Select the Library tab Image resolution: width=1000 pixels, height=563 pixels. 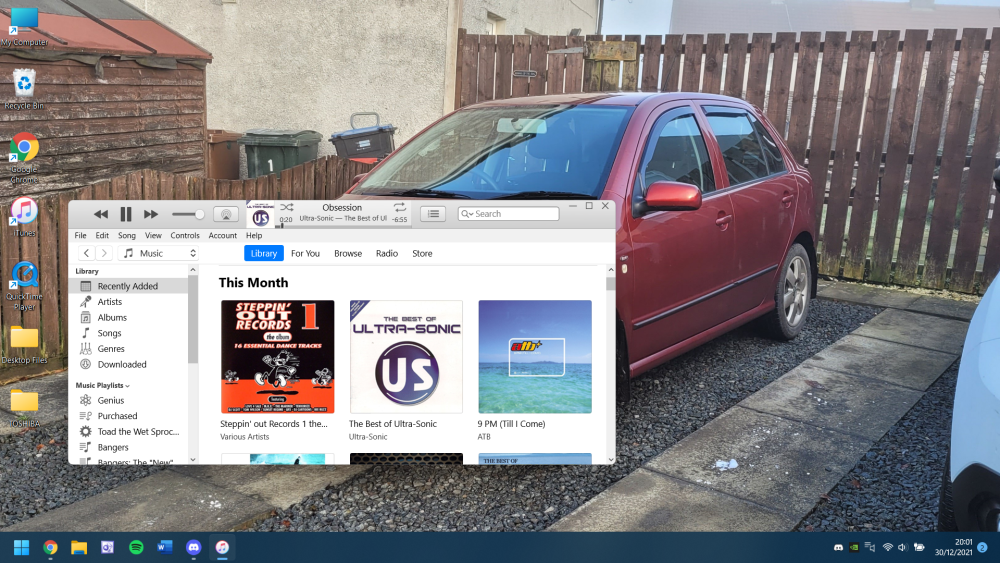[x=263, y=253]
